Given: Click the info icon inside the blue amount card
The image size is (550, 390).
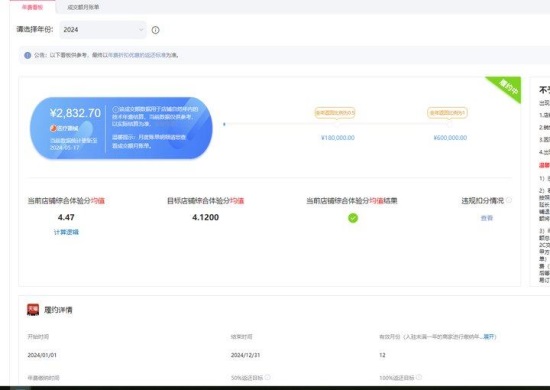Looking at the screenshot, I should [x=115, y=109].
